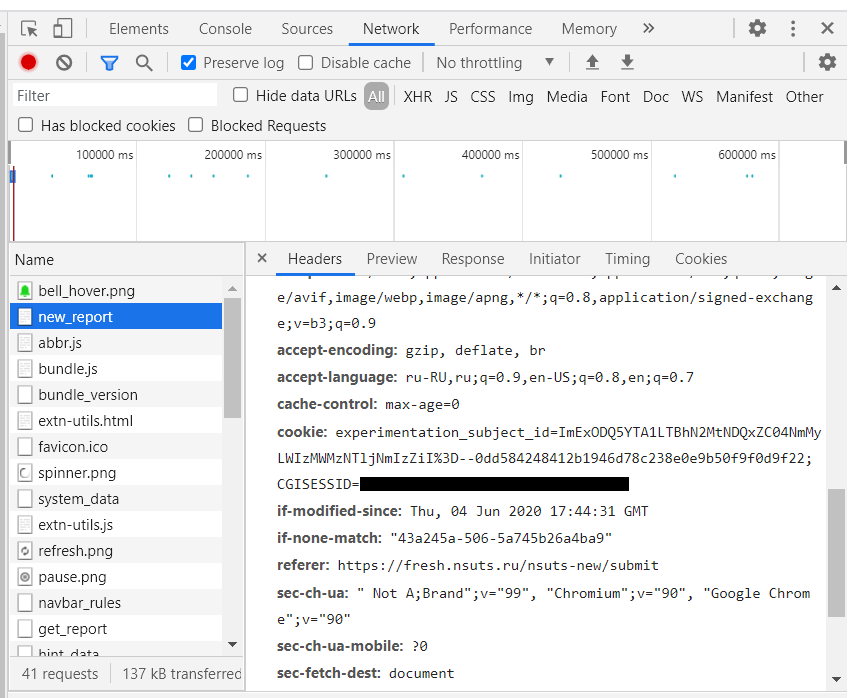Screen dimensions: 851x698
Task: Open the DevTools three-dot customize menu
Action: coord(793,28)
